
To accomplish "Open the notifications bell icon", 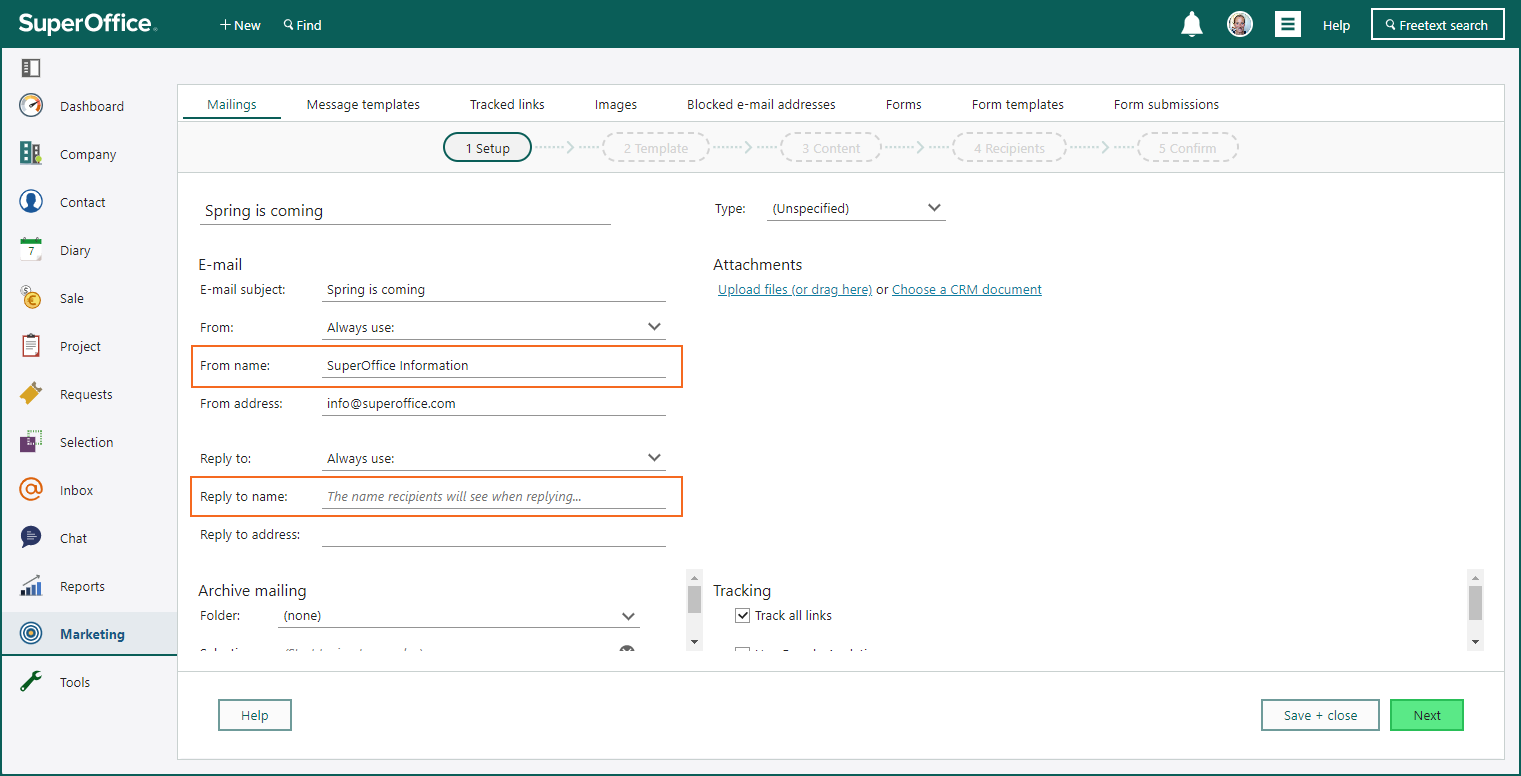I will click(x=1192, y=25).
